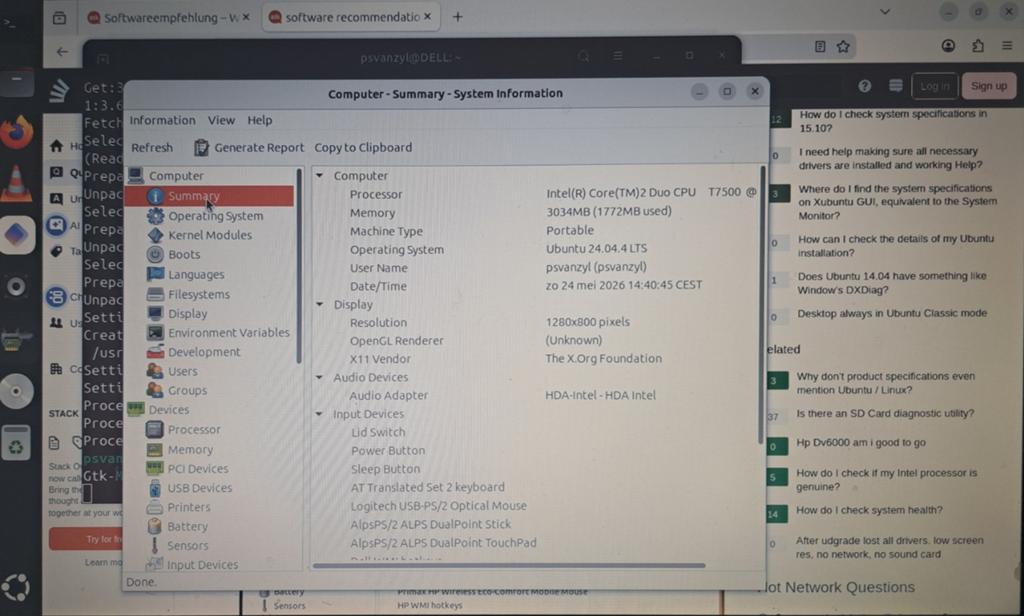Click the details pane horizontal scrollbar
1024x616 pixels.
[x=509, y=566]
